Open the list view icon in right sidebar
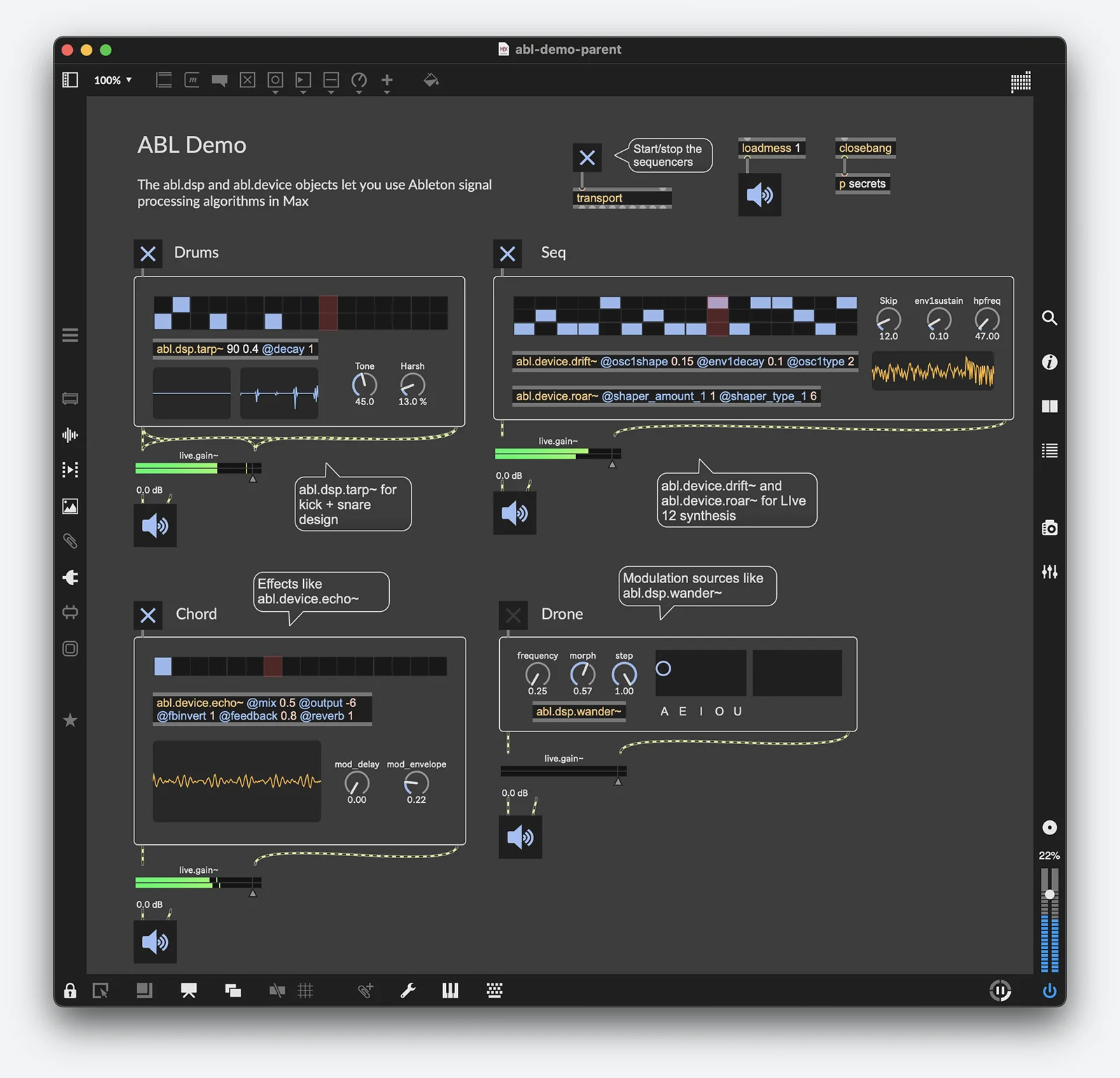 pos(1049,451)
